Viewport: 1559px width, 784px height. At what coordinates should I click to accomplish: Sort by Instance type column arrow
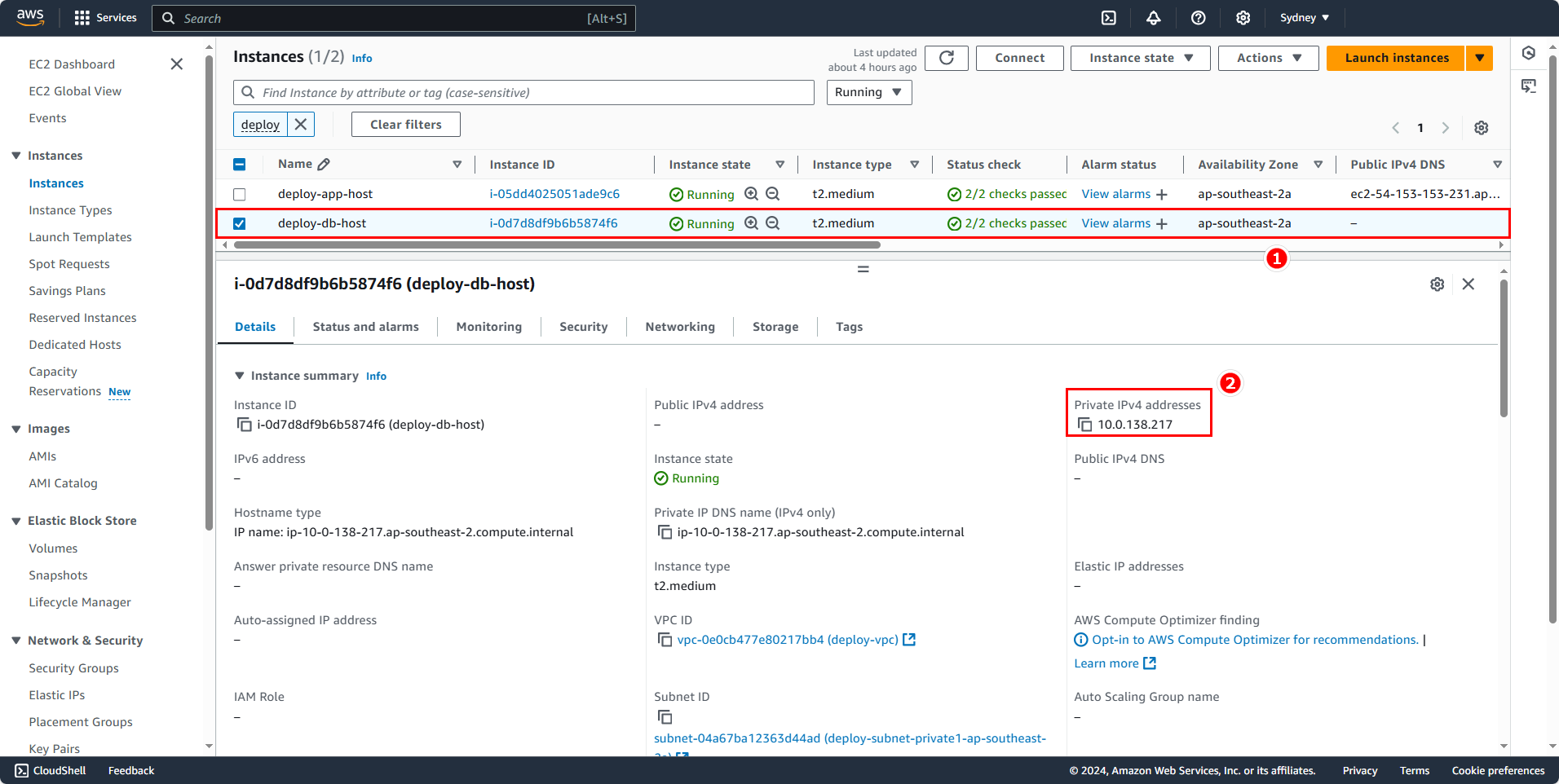pos(915,165)
